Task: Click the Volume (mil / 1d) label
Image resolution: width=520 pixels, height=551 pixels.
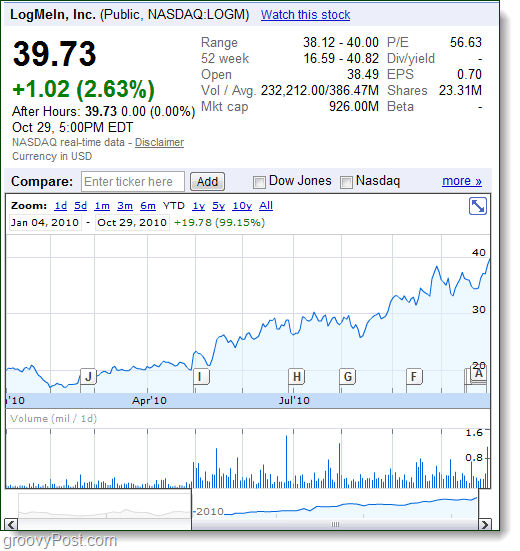Action: (53, 419)
